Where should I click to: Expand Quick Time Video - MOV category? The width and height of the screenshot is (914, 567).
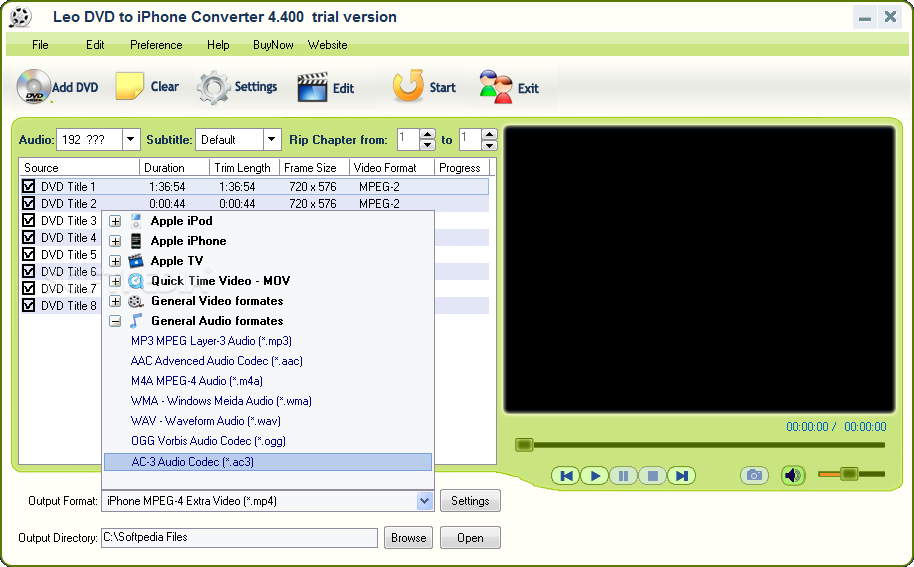pos(115,281)
